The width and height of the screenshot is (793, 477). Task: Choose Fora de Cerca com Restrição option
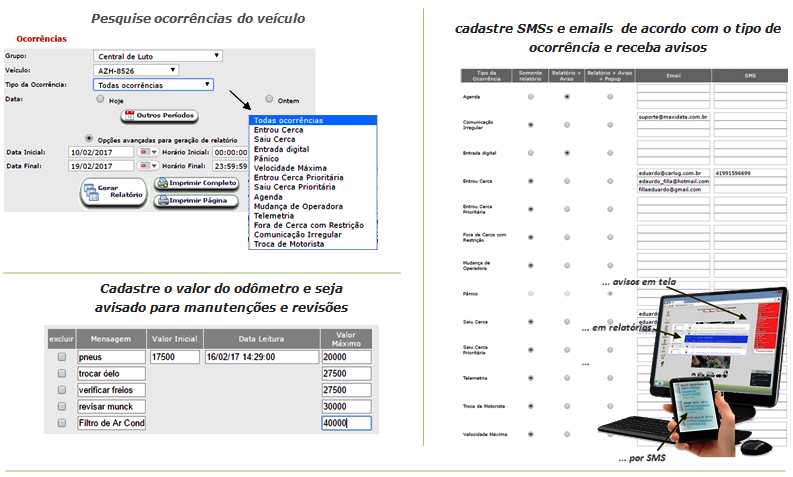(x=313, y=225)
